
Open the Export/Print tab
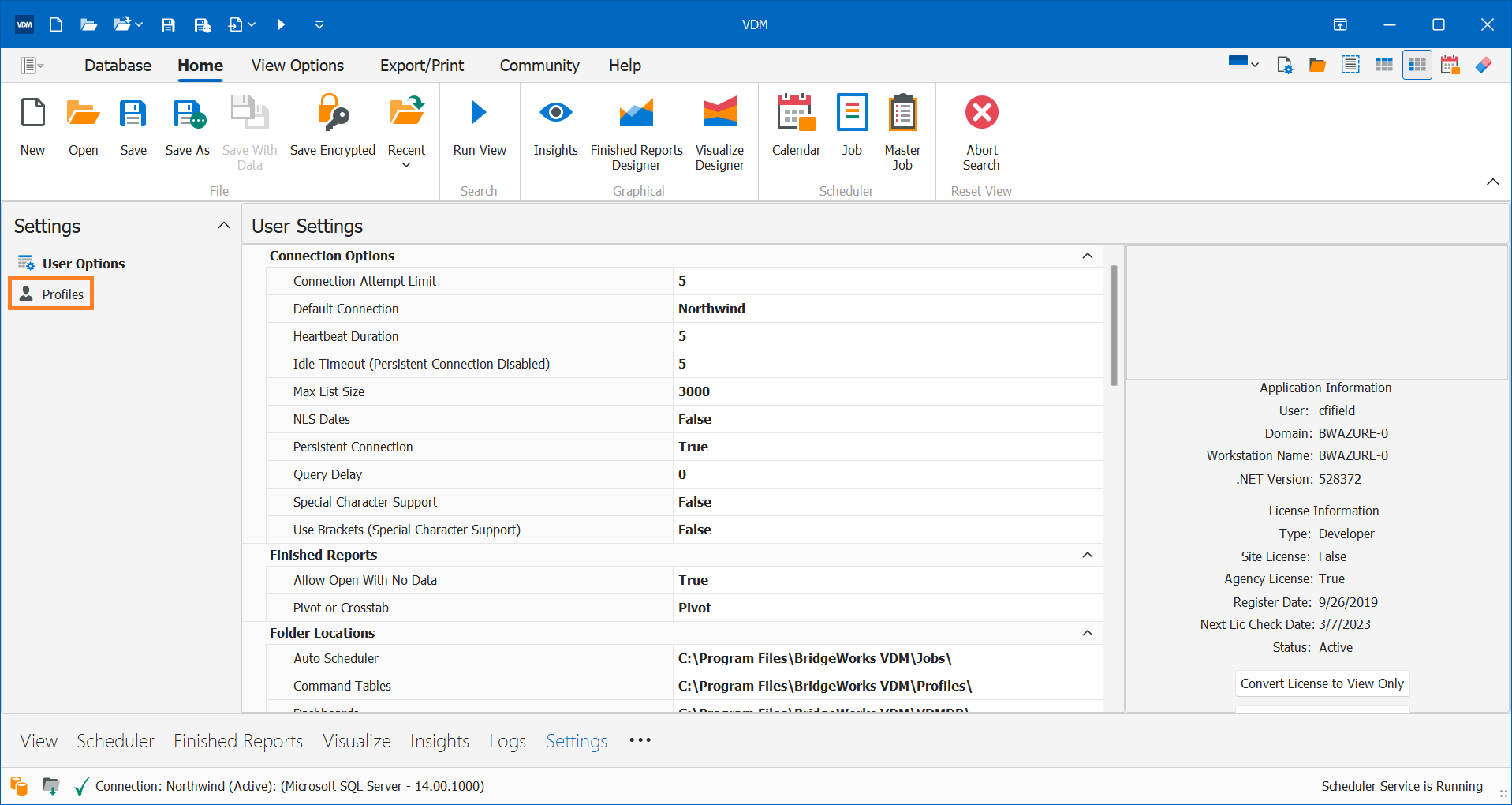click(422, 66)
